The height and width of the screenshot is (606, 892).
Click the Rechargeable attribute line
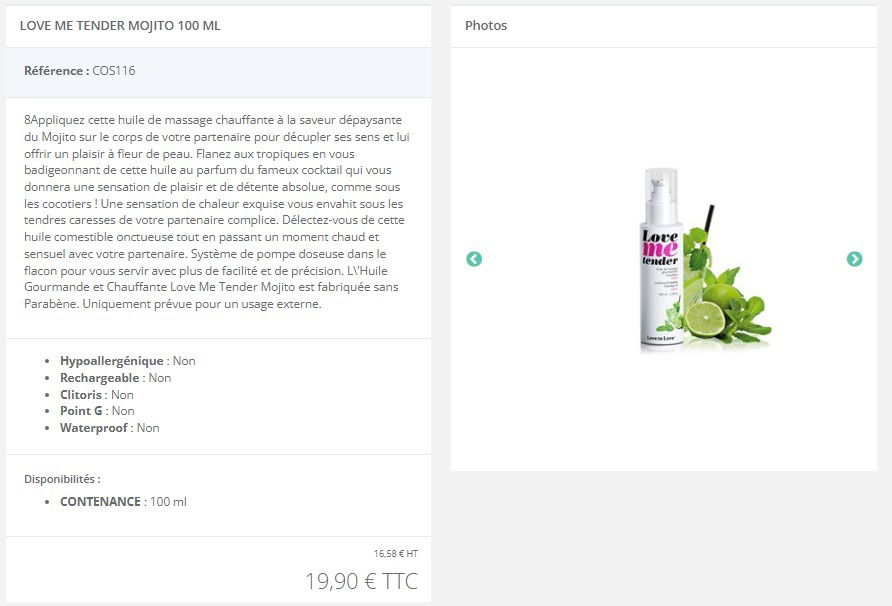[115, 378]
